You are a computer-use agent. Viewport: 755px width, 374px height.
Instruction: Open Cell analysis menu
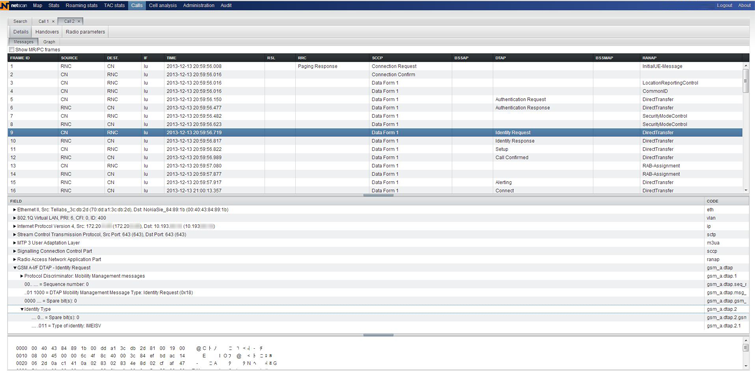pyautogui.click(x=163, y=5)
